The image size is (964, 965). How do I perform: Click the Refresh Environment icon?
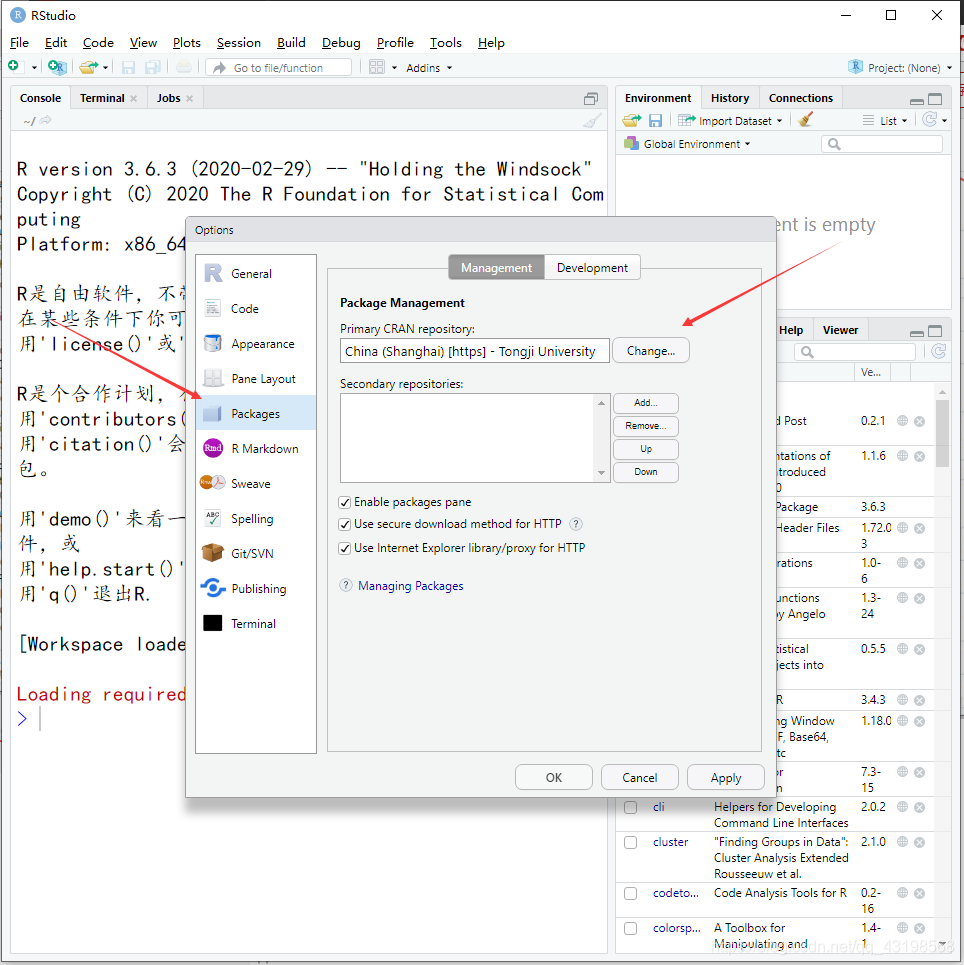tap(930, 119)
